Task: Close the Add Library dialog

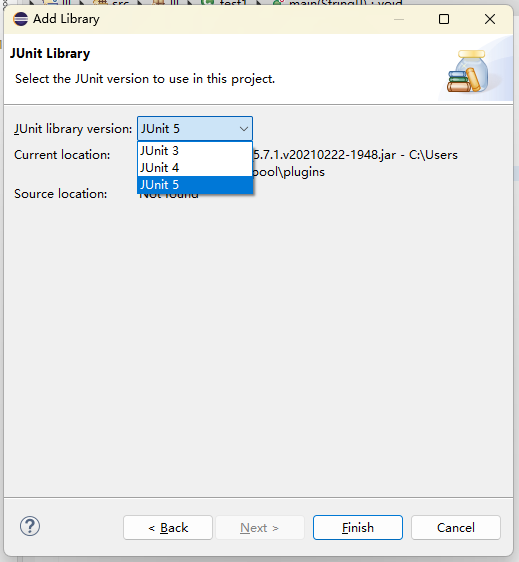Action: click(x=490, y=19)
